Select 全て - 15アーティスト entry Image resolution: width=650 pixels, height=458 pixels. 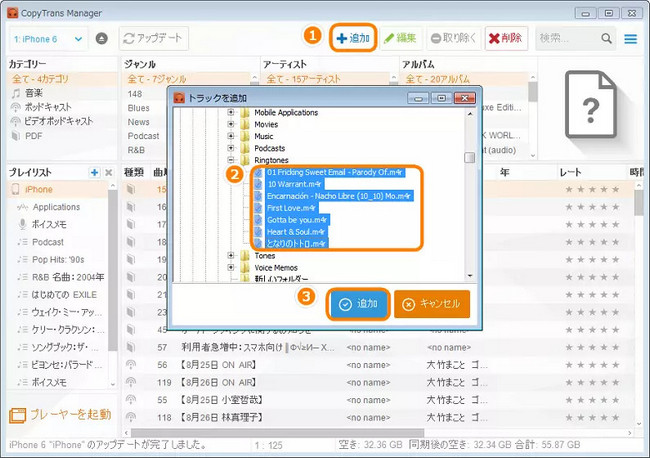click(303, 79)
